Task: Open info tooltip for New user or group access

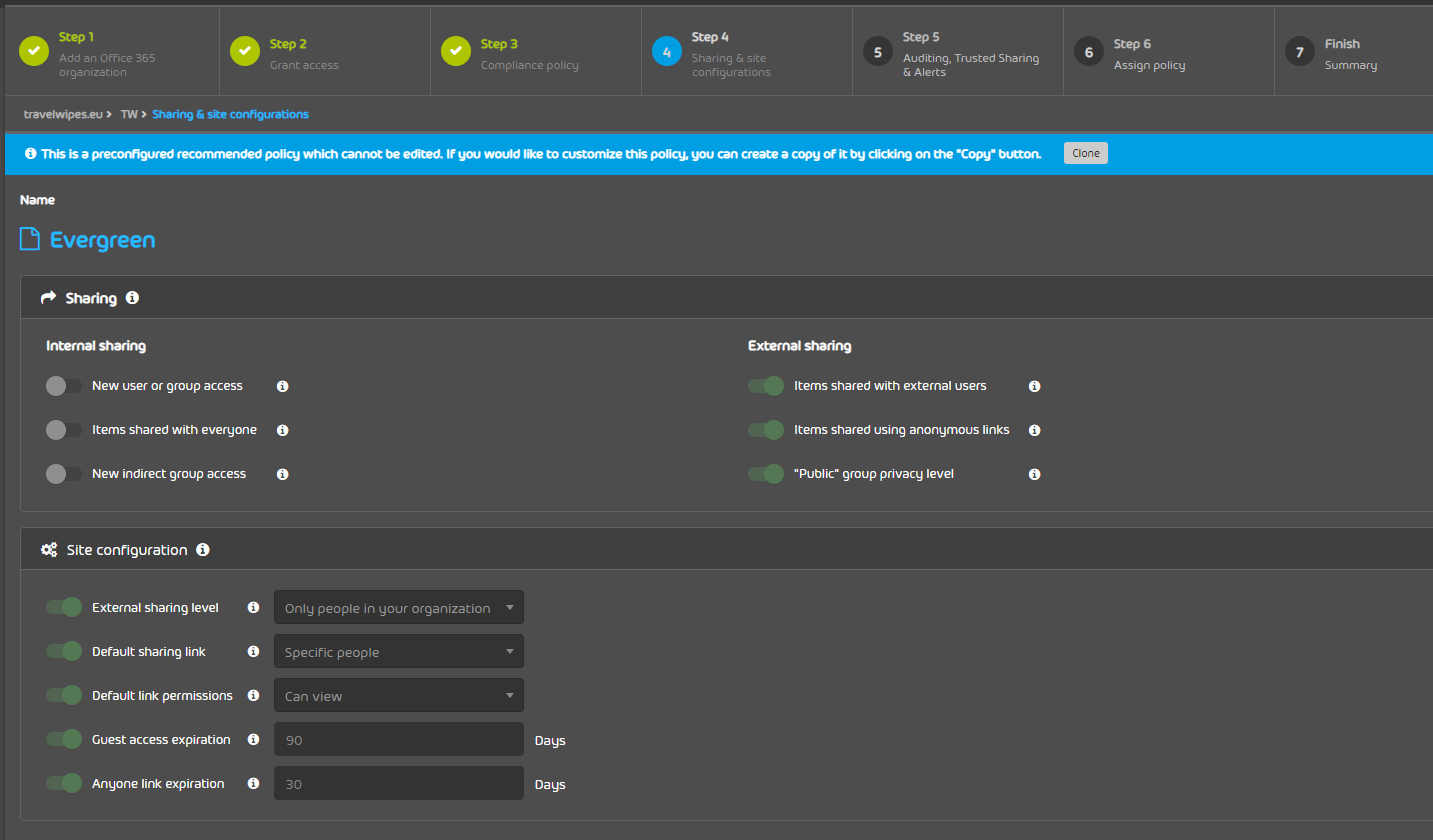Action: coord(282,386)
